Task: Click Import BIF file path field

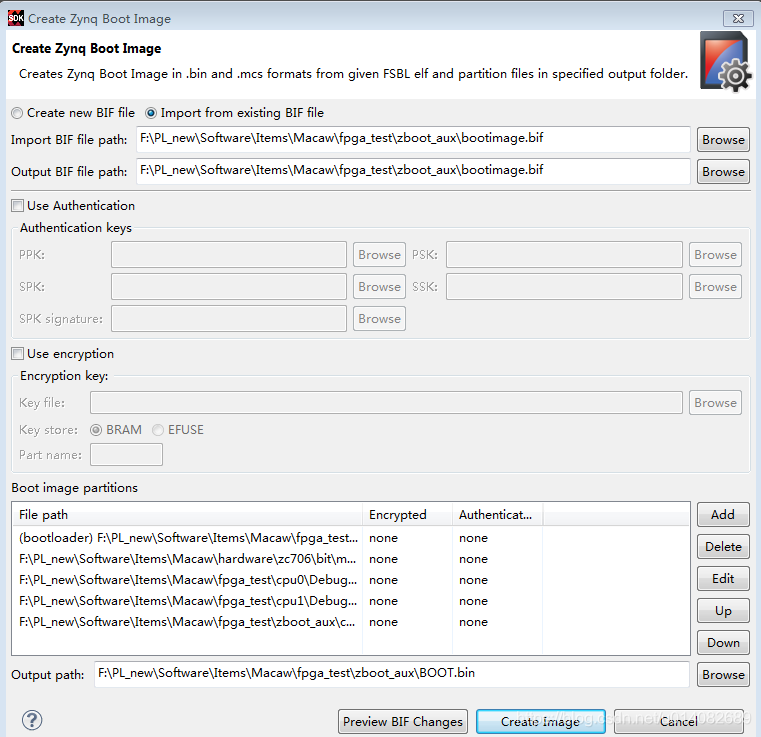Action: 413,139
